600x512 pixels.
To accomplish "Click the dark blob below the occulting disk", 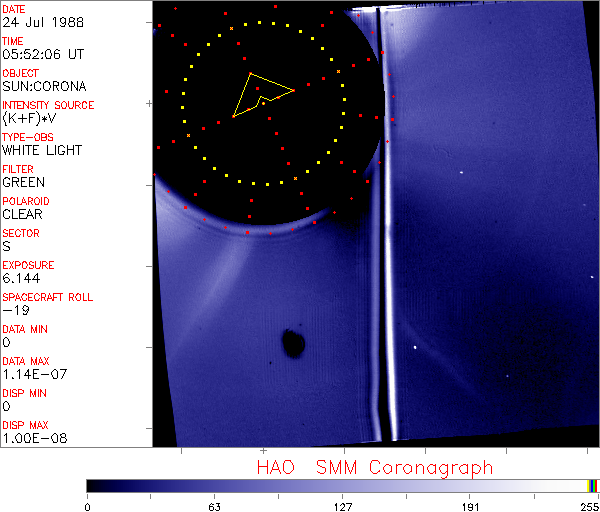I will 293,343.
